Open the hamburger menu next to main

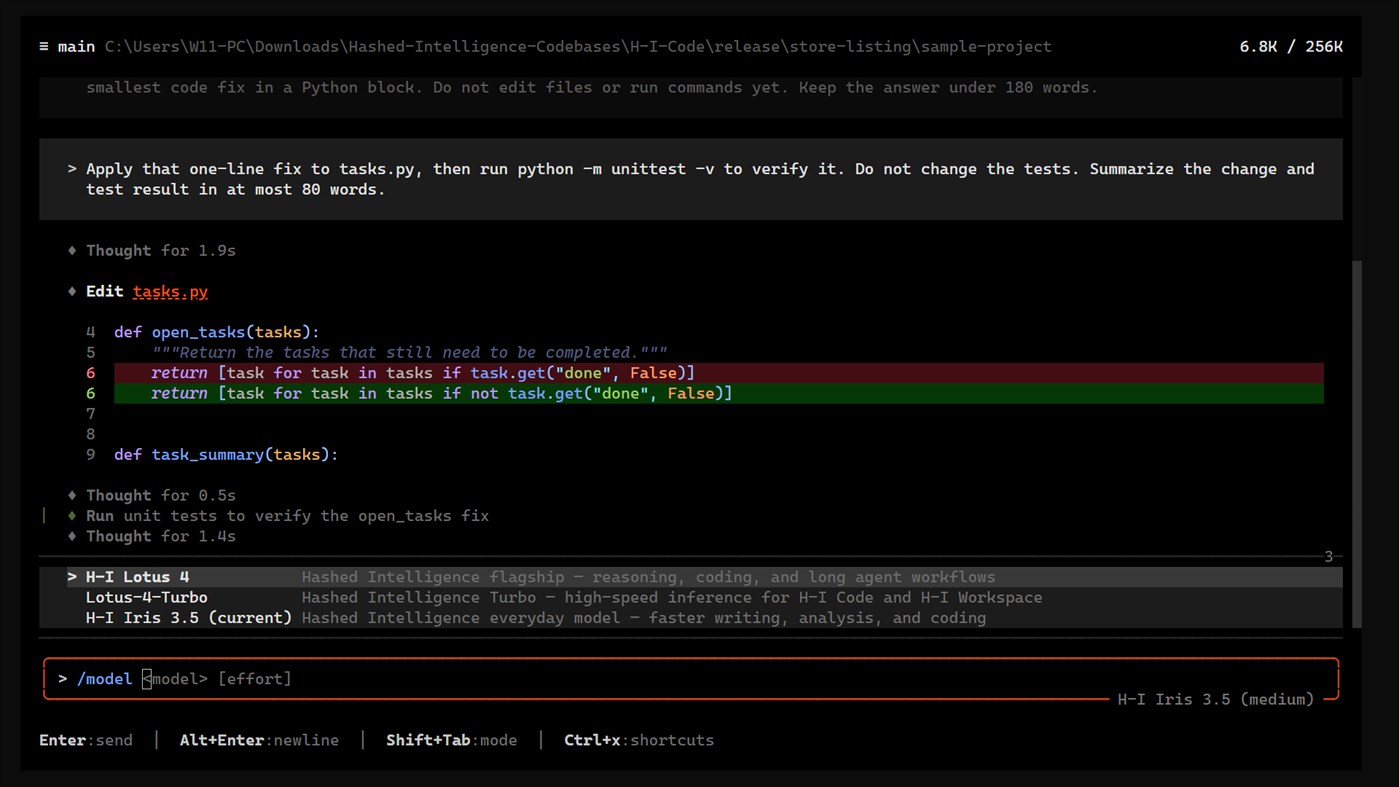coord(44,47)
